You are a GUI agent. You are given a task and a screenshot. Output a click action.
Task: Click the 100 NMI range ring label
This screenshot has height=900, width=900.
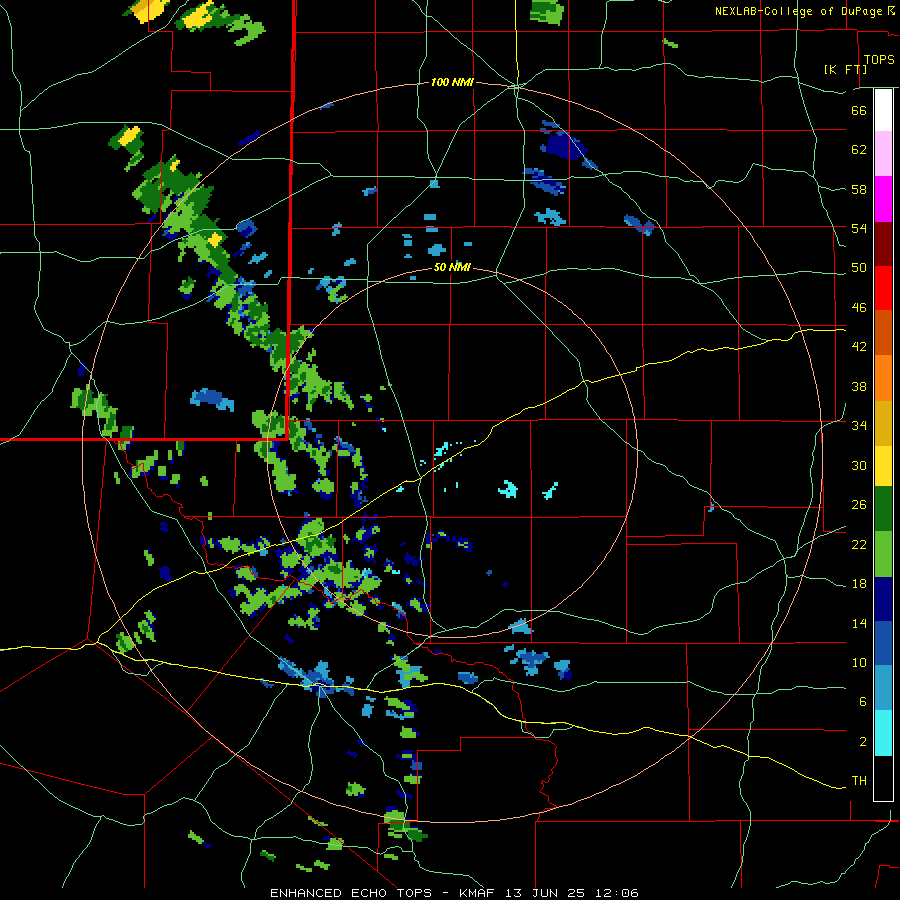tap(452, 82)
